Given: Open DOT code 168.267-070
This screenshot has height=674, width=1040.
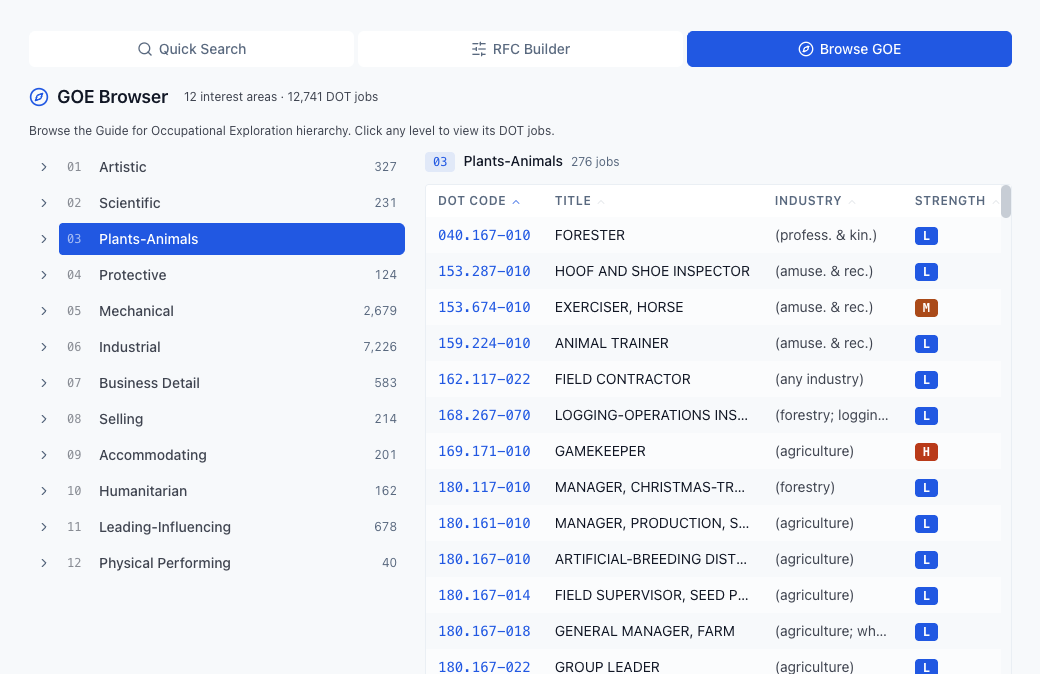Looking at the screenshot, I should pos(484,415).
